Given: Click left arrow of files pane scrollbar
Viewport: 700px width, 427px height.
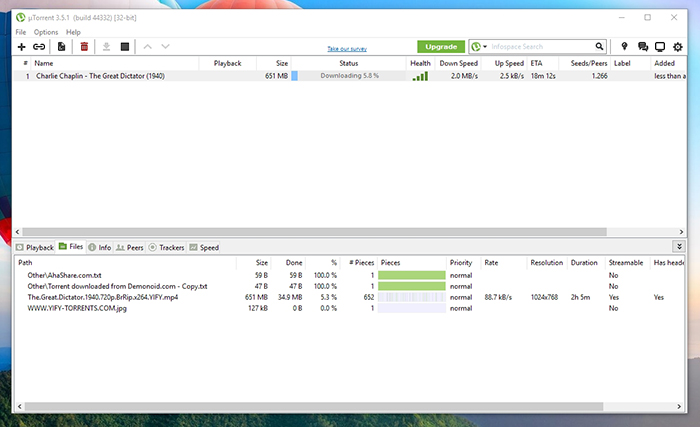Looking at the screenshot, I should pyautogui.click(x=19, y=406).
